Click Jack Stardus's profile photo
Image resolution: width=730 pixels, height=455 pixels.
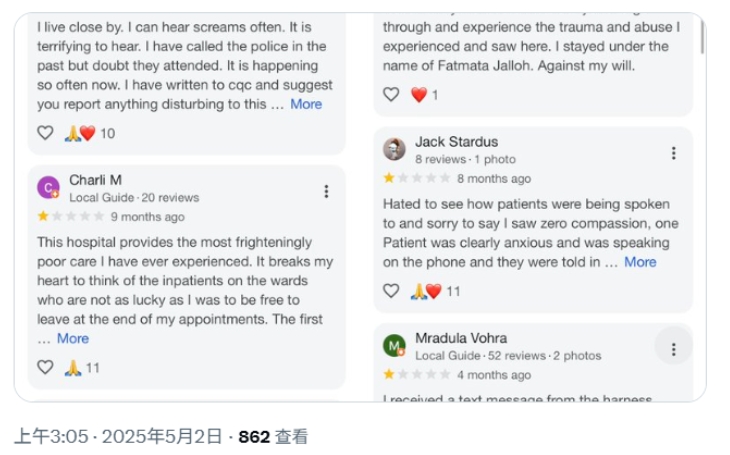(394, 149)
